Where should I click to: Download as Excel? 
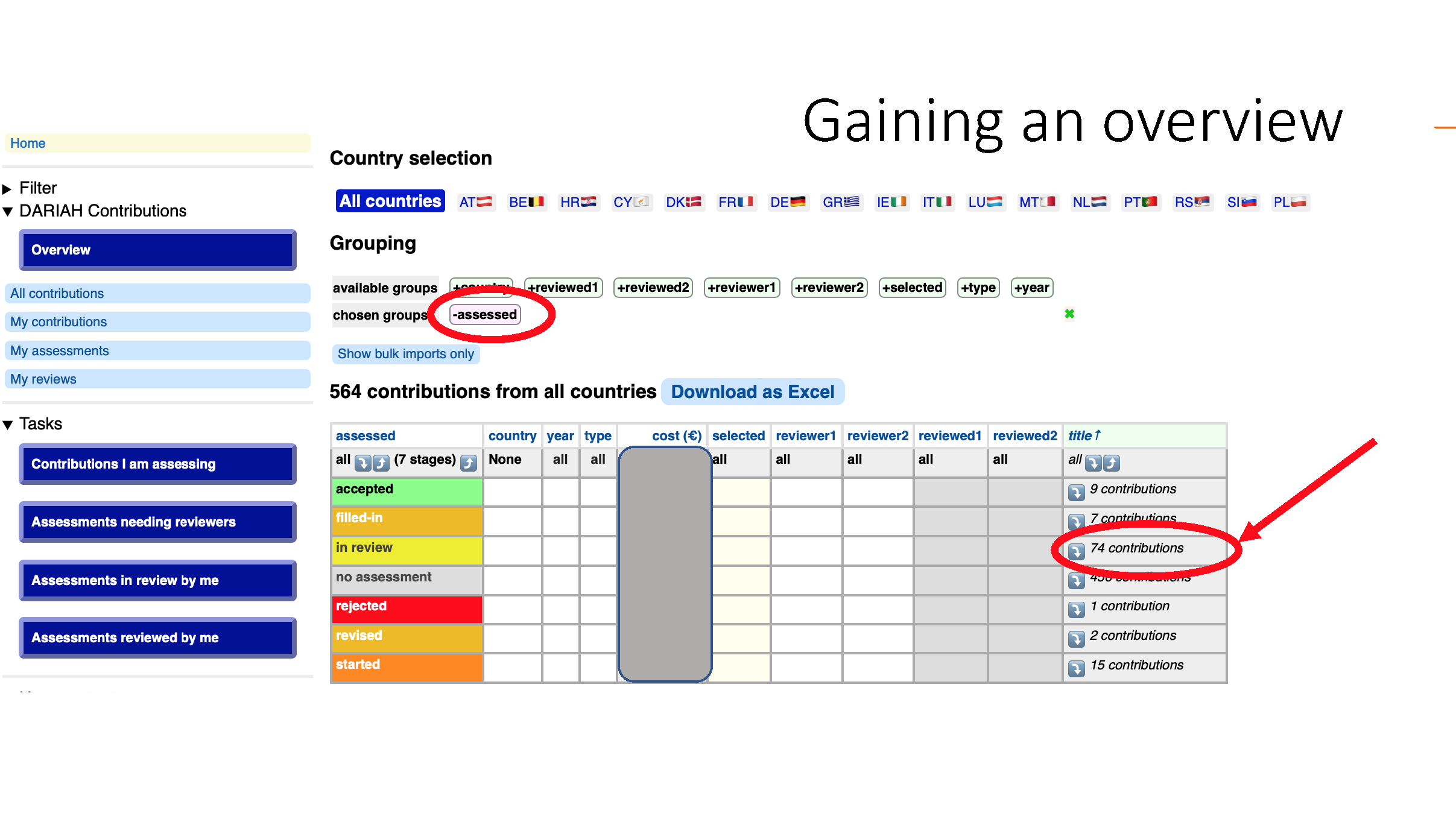753,392
